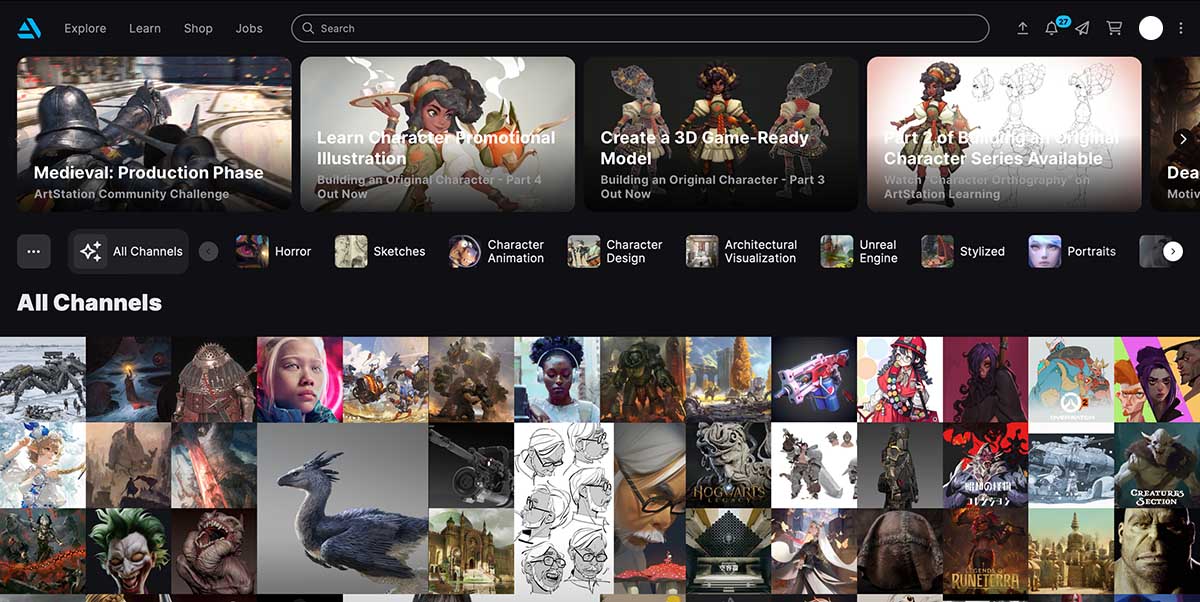Click the ArtStation logo
Image resolution: width=1200 pixels, height=602 pixels.
pyautogui.click(x=29, y=28)
